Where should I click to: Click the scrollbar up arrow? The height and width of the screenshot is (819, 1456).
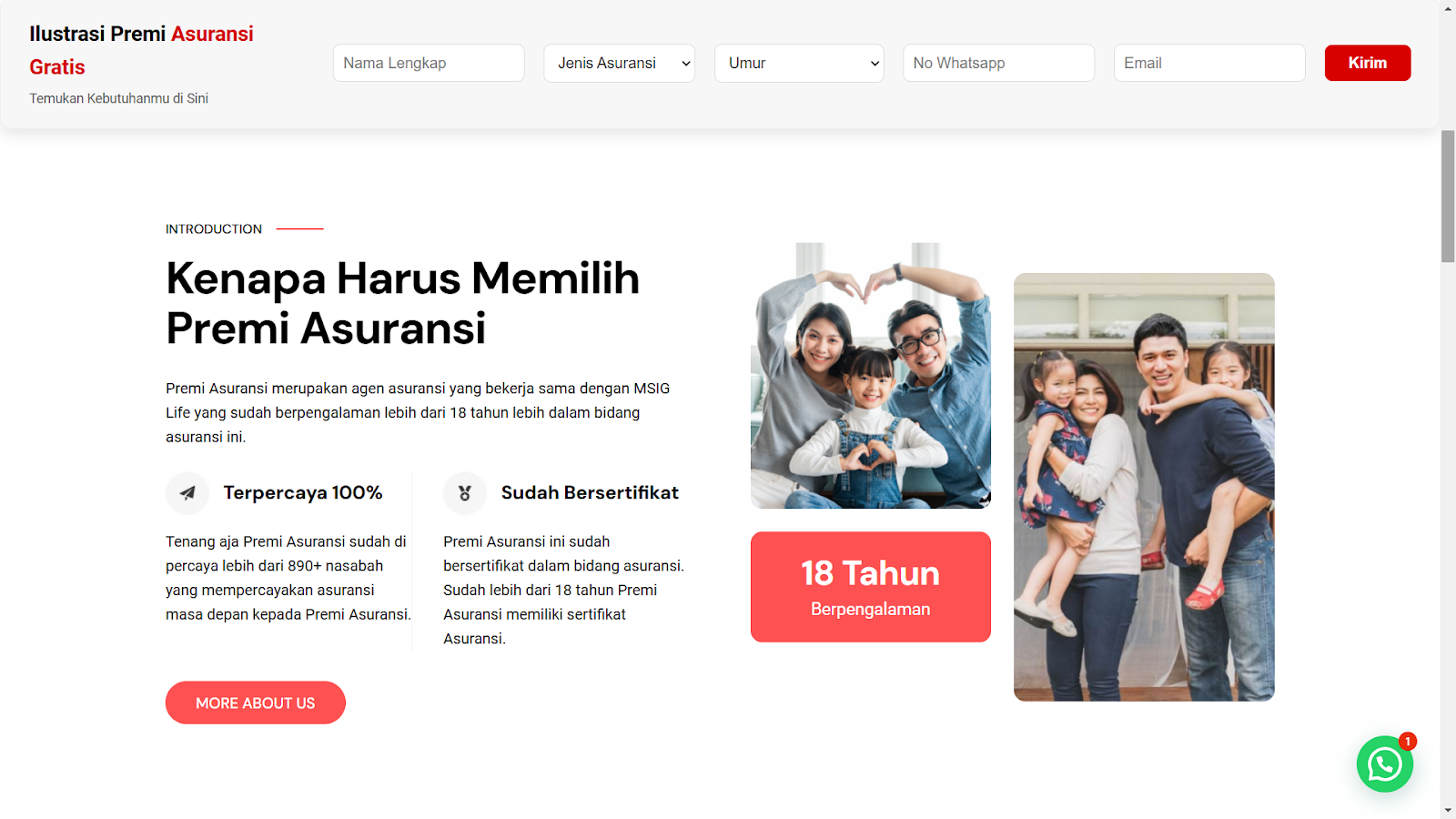1448,8
